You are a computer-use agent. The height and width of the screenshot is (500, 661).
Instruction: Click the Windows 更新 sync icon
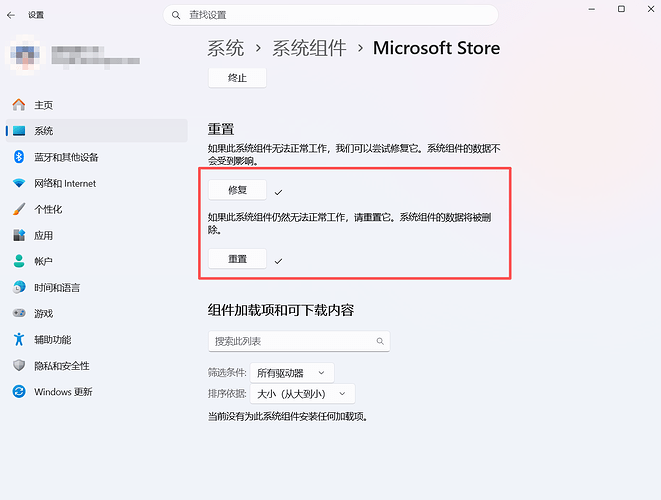coord(19,392)
